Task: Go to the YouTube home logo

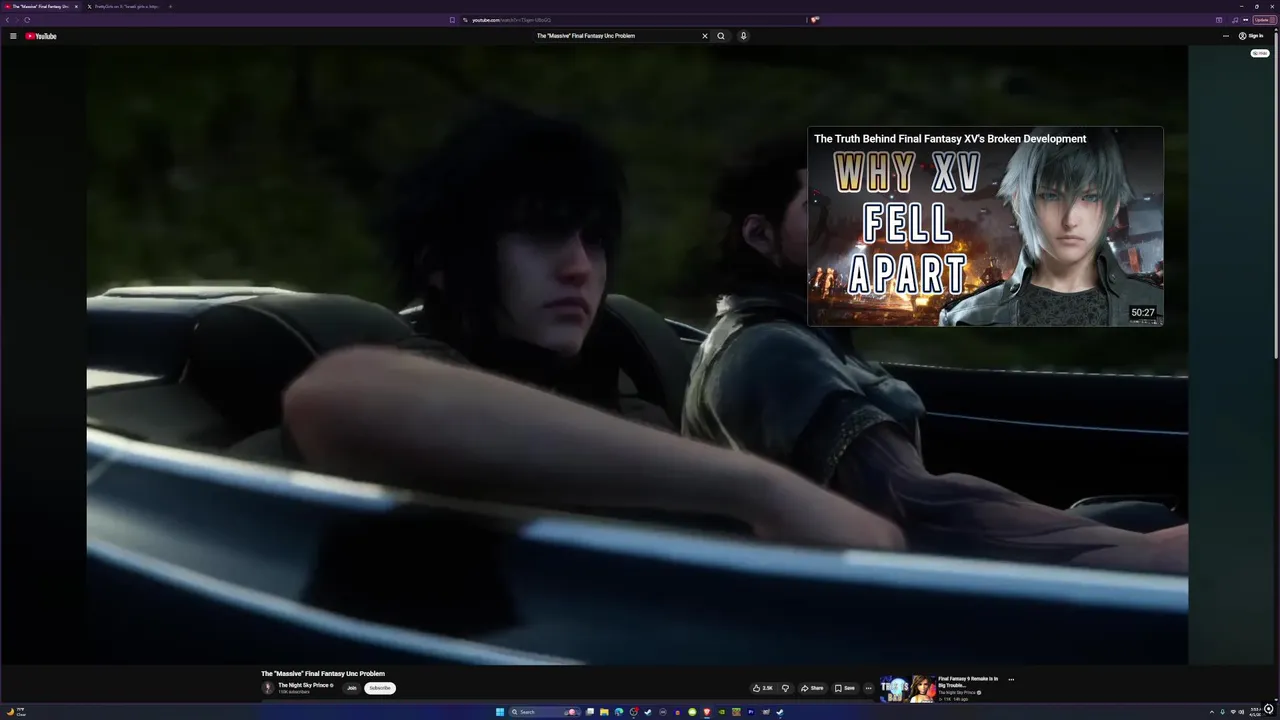Action: pyautogui.click(x=41, y=36)
